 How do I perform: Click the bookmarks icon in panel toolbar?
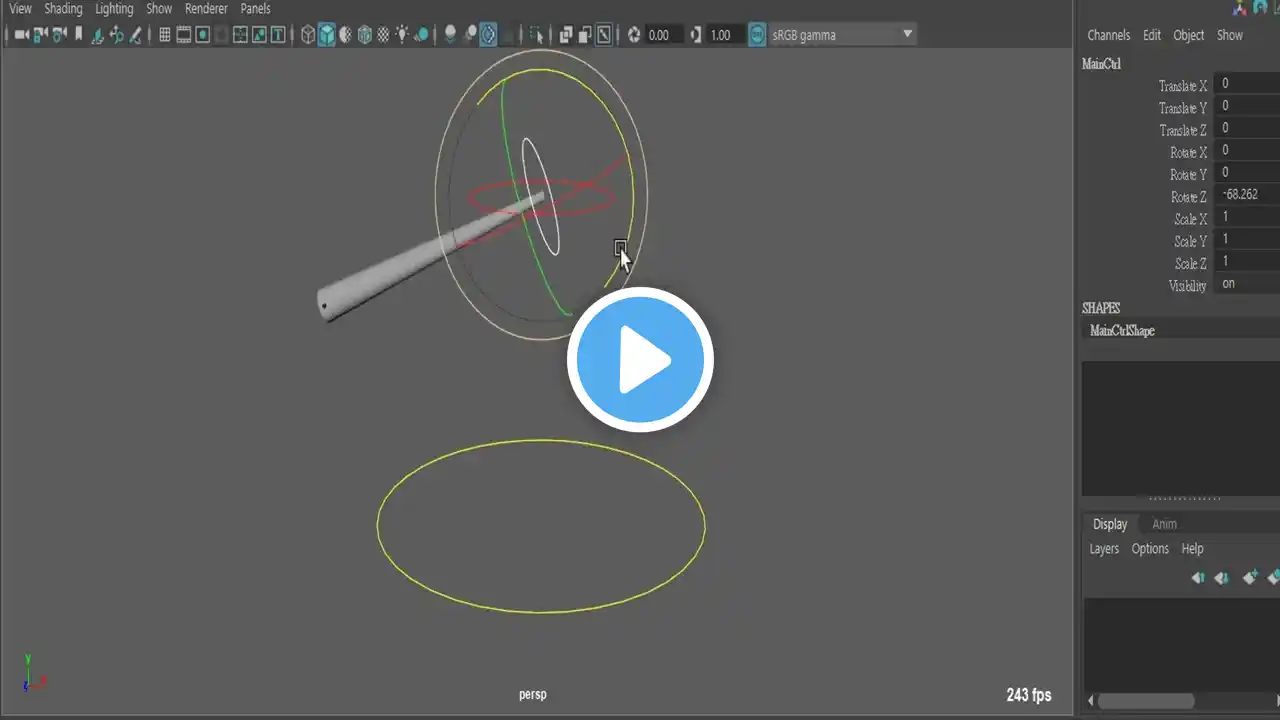pyautogui.click(x=78, y=33)
